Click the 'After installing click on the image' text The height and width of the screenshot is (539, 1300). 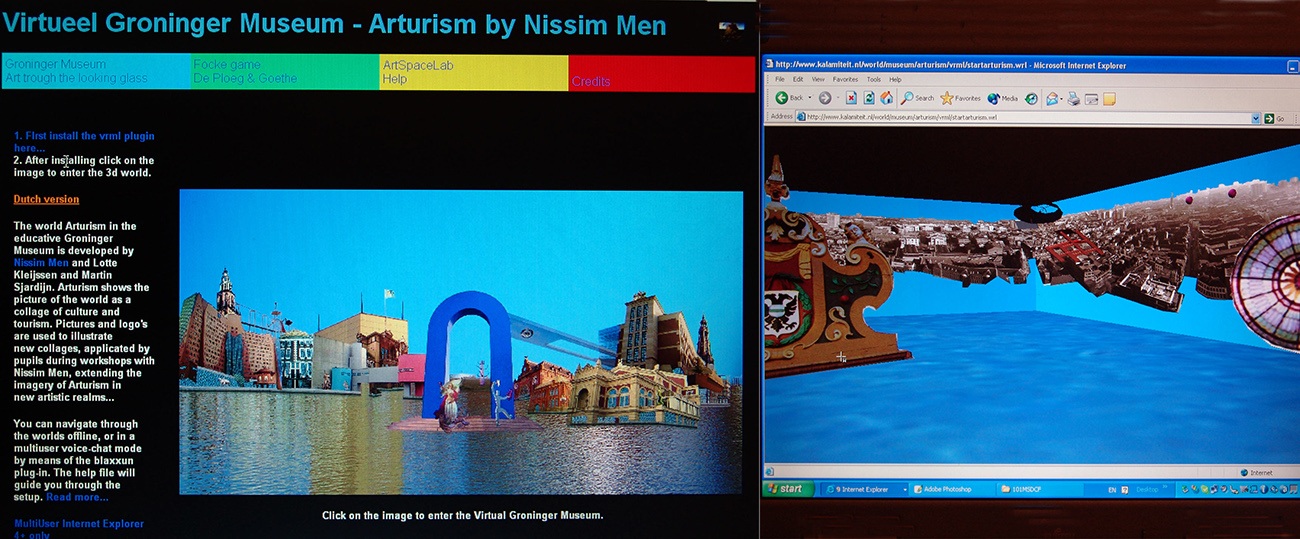[84, 166]
